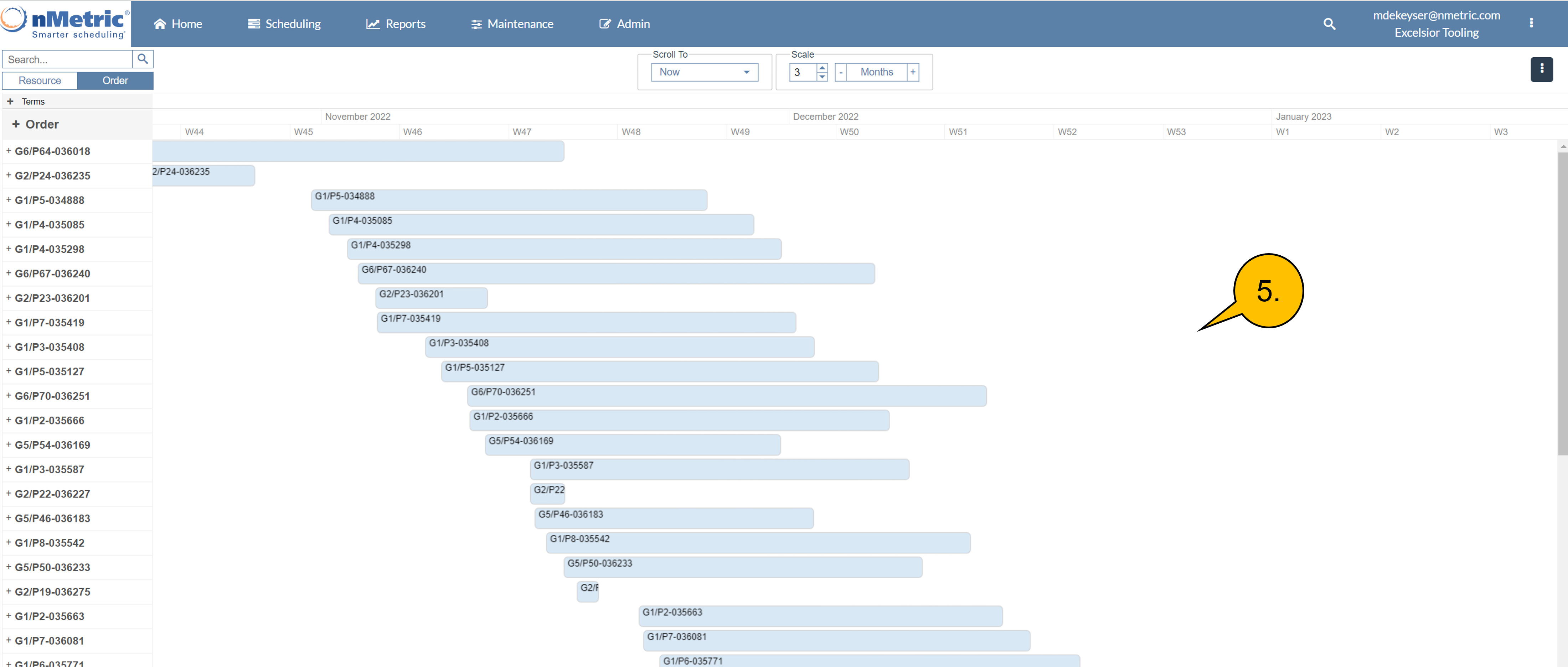Image resolution: width=1568 pixels, height=667 pixels.
Task: Click the search button next to Search field
Action: [x=143, y=59]
